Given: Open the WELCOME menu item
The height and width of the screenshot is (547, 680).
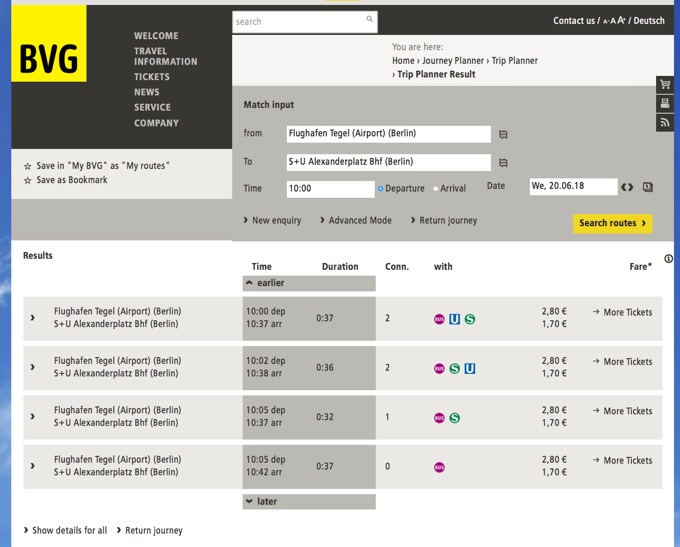Looking at the screenshot, I should 156,36.
